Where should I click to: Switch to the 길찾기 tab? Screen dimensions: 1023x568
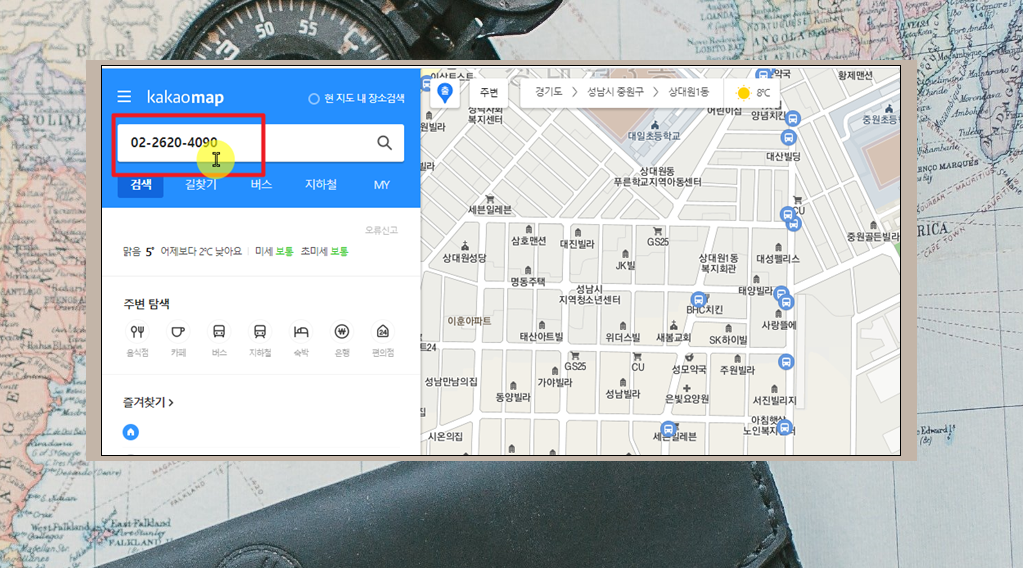200,185
